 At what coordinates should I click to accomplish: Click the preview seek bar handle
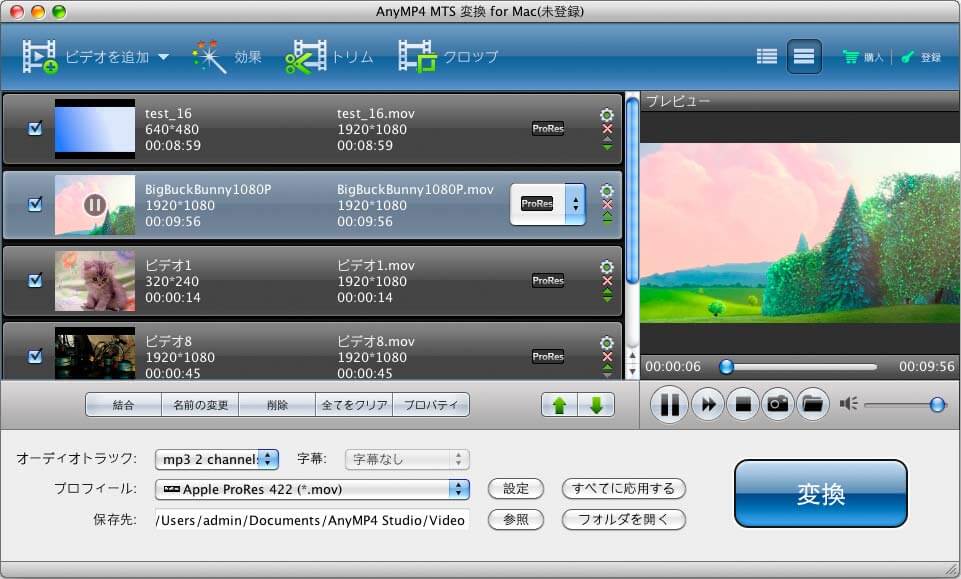726,367
